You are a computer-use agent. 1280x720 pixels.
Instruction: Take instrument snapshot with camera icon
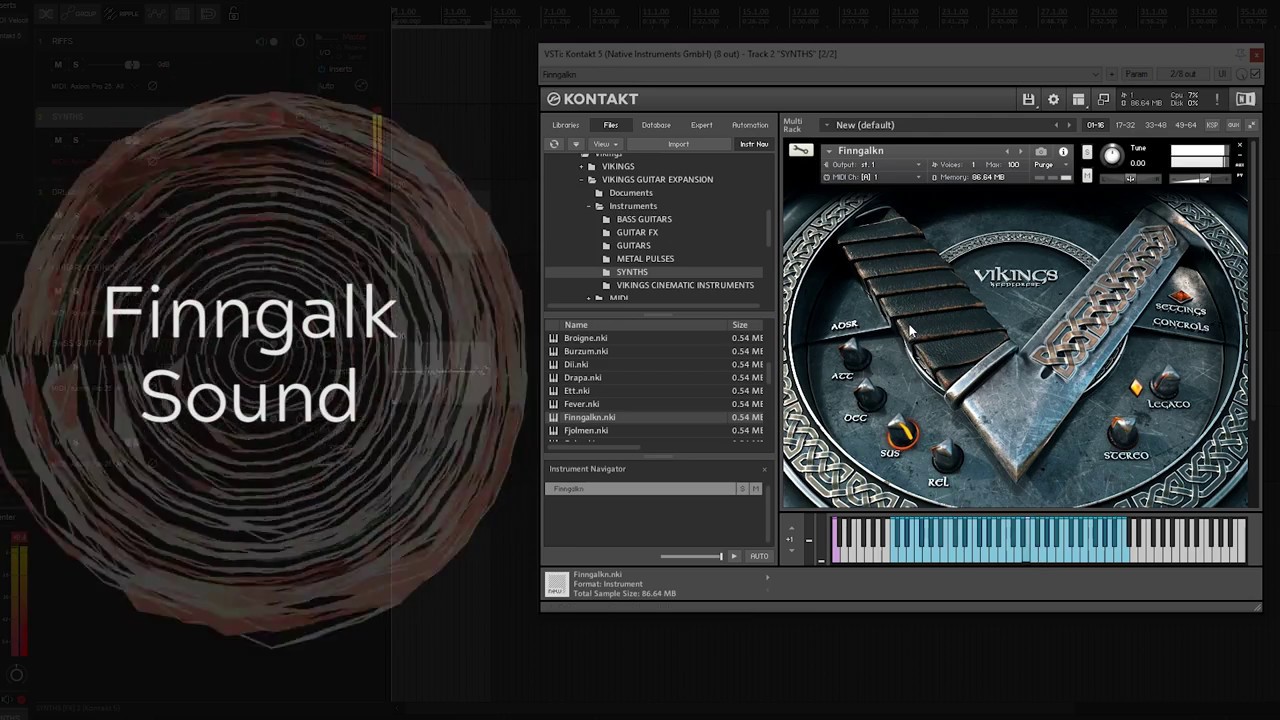(x=1041, y=151)
